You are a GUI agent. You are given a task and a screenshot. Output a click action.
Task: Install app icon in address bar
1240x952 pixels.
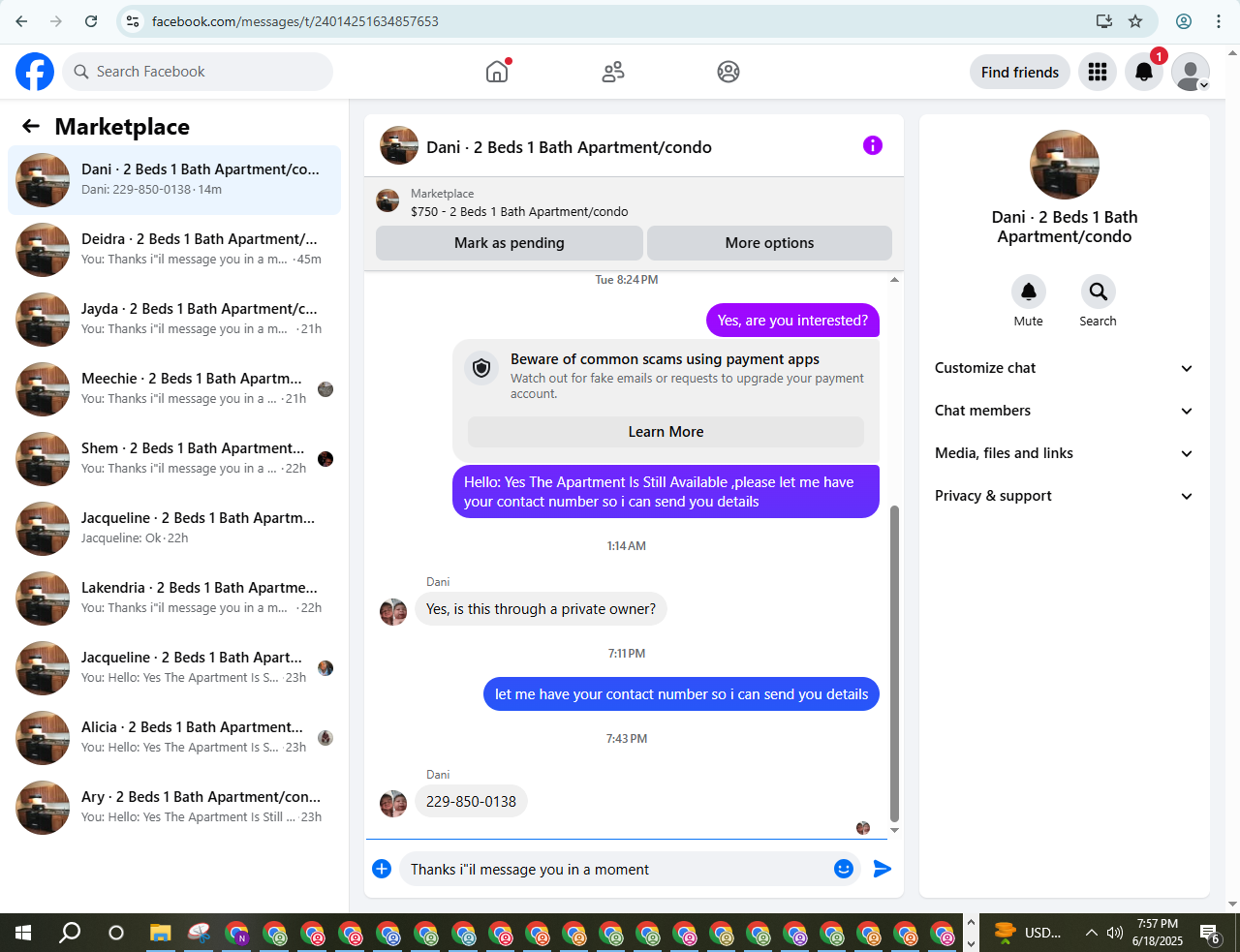1103,21
